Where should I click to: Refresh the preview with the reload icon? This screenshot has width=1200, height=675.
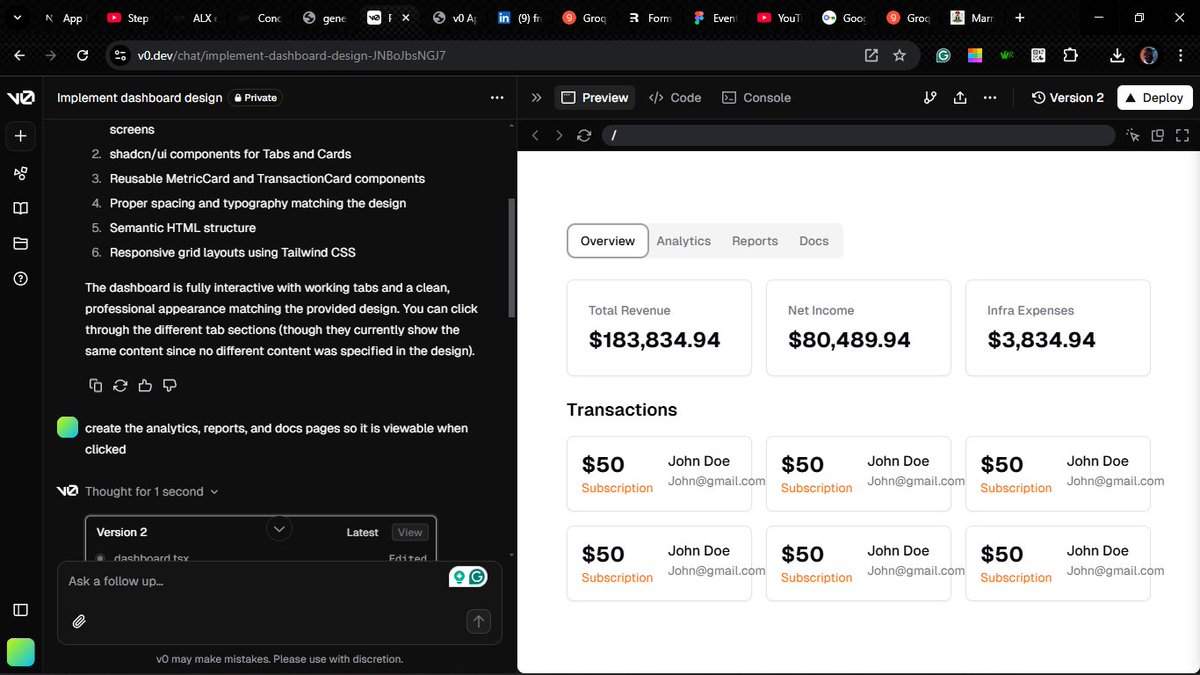coord(584,135)
